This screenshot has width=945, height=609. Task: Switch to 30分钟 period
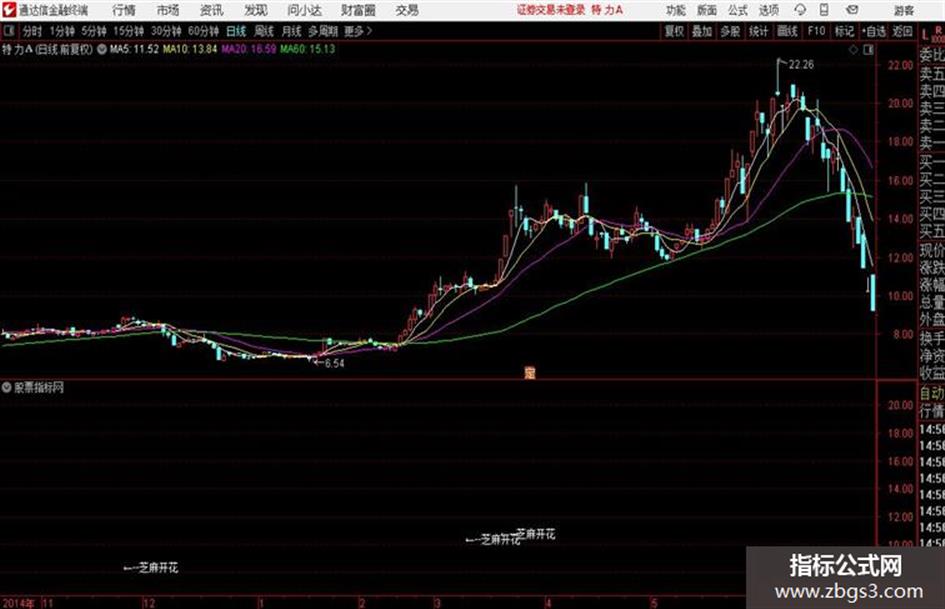(x=166, y=31)
